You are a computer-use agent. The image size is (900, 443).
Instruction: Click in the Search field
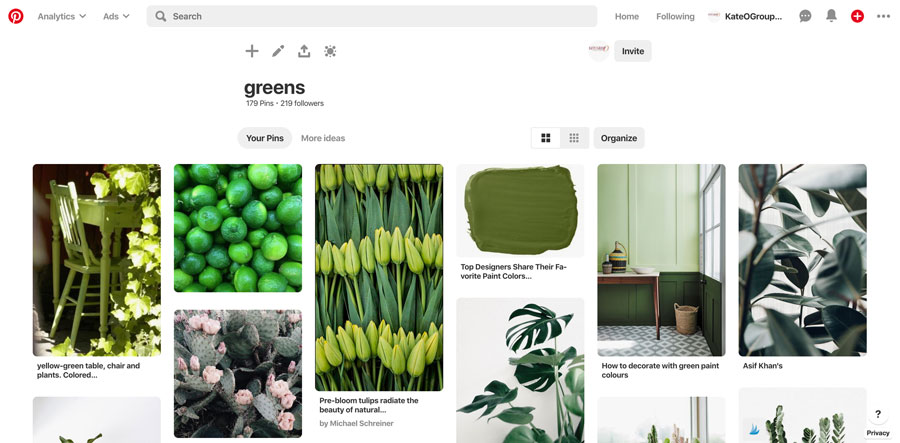coord(380,16)
